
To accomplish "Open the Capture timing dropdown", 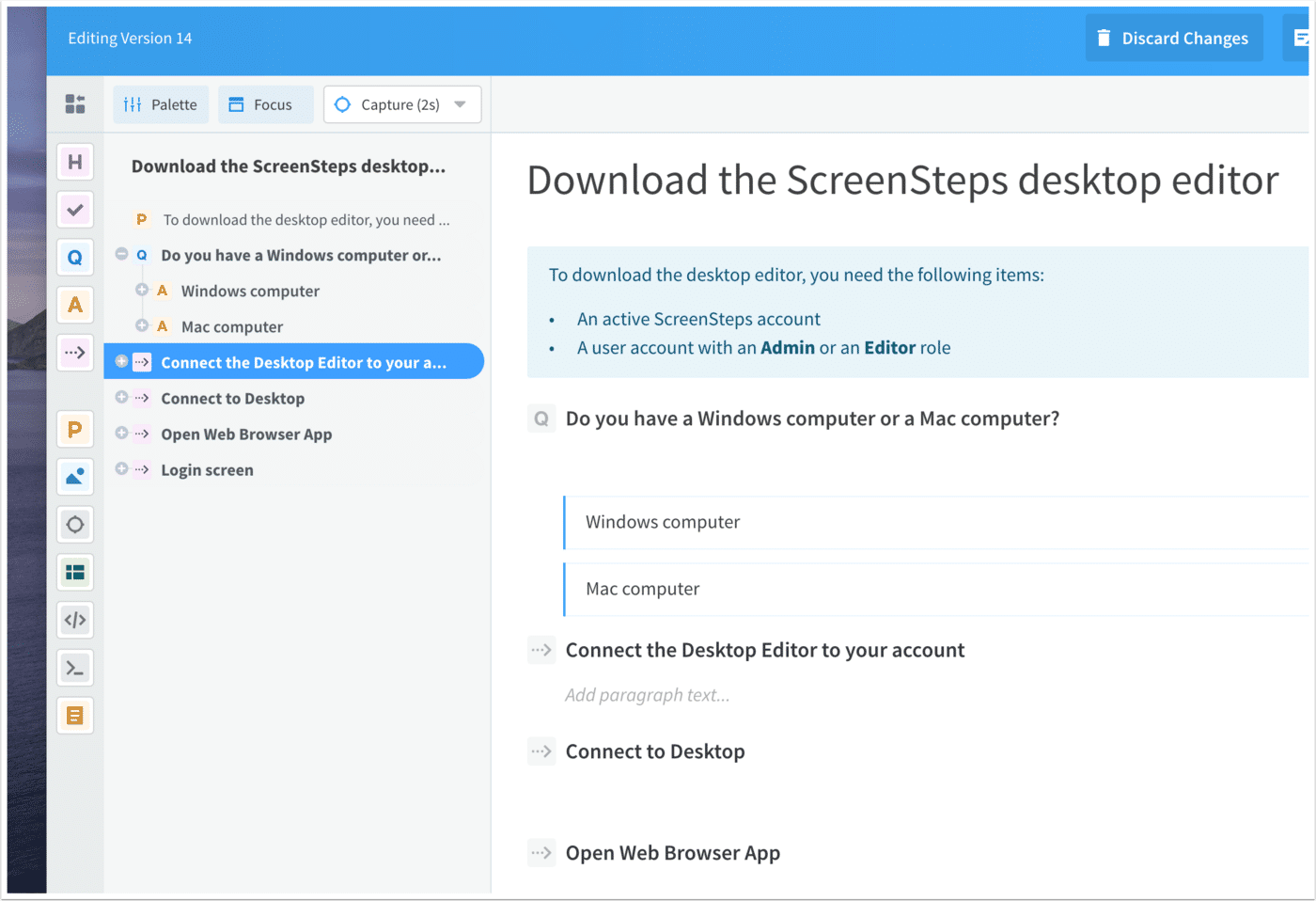I will pyautogui.click(x=460, y=104).
